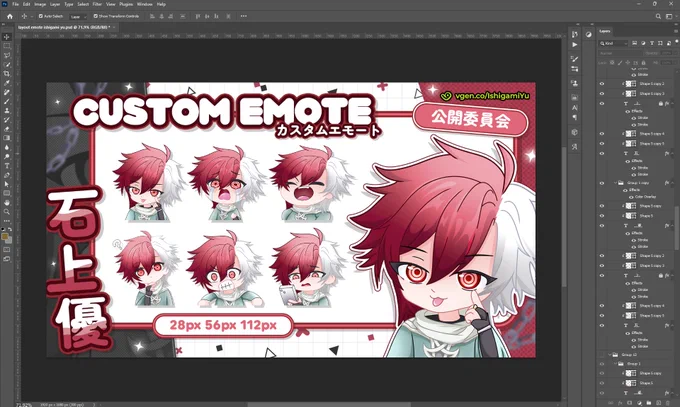Collapse the Group 1 copy folder
This screenshot has height=407, width=680.
pos(615,183)
